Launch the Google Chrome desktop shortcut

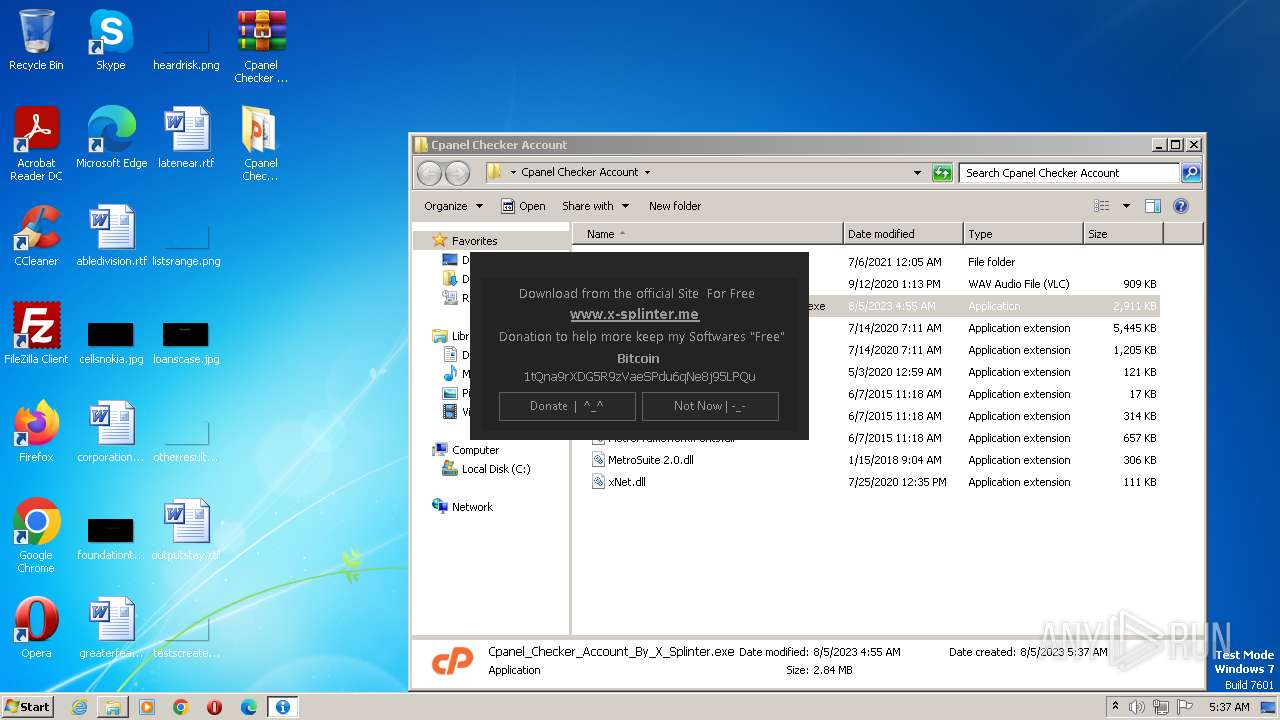click(x=36, y=536)
